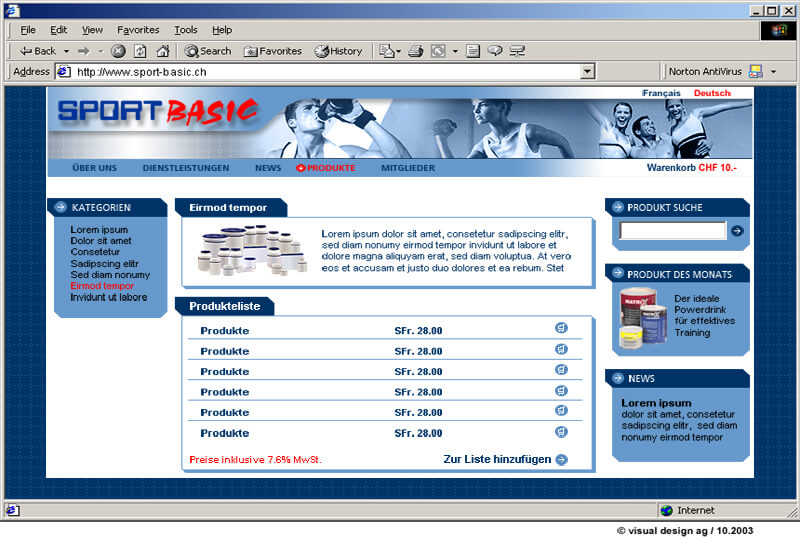The width and height of the screenshot is (800, 540).
Task: Click the Print icon in toolbar
Action: [416, 51]
